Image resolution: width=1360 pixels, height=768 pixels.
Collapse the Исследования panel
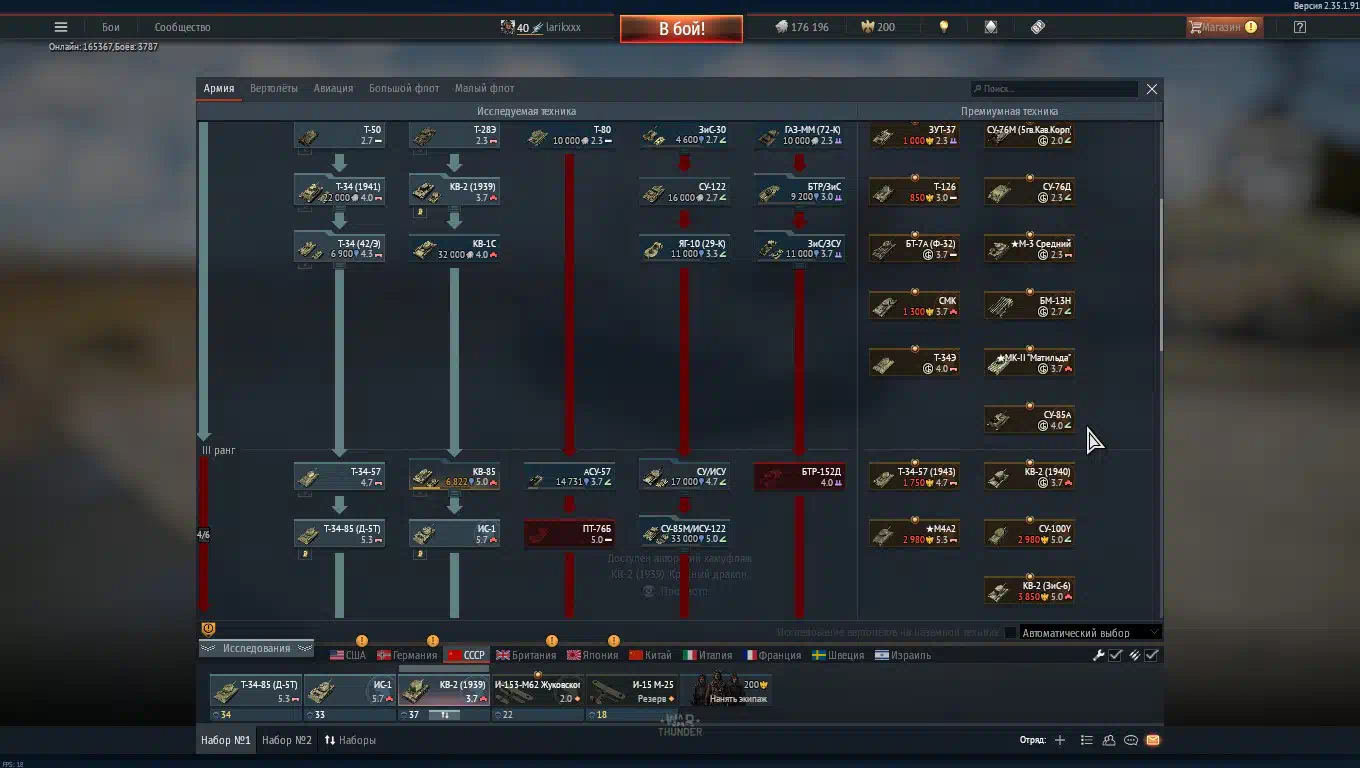point(256,648)
